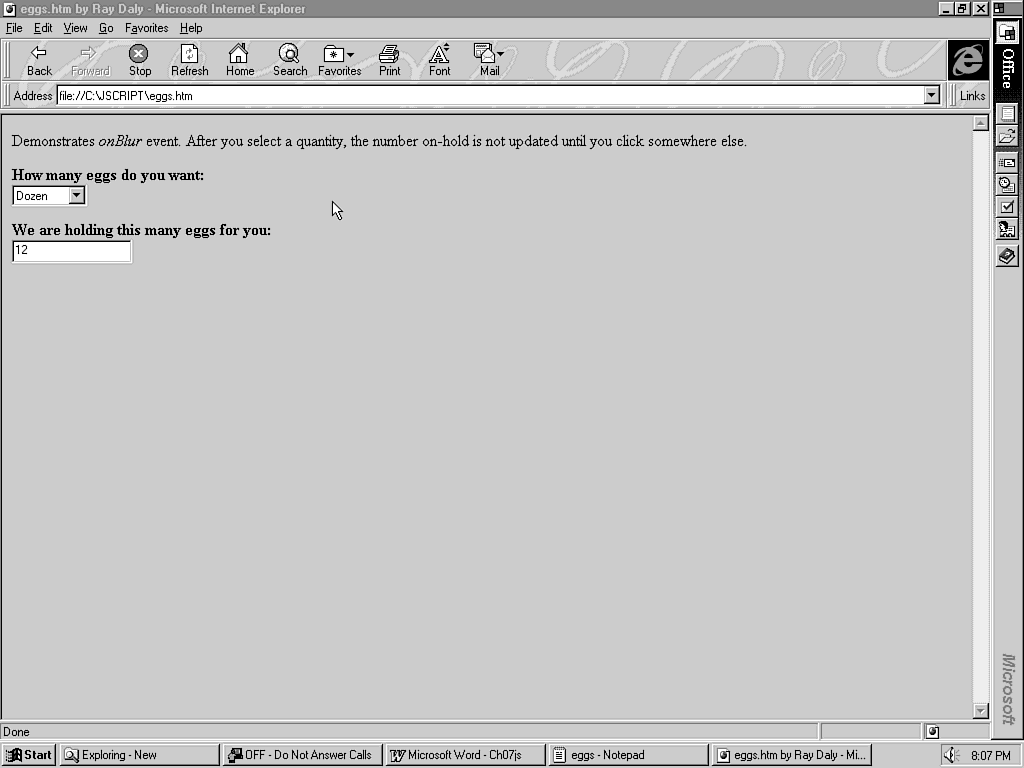Screen dimensions: 1024x768
Task: Add a Task via the shortcut bar checkmark icon
Action: coord(1008,208)
